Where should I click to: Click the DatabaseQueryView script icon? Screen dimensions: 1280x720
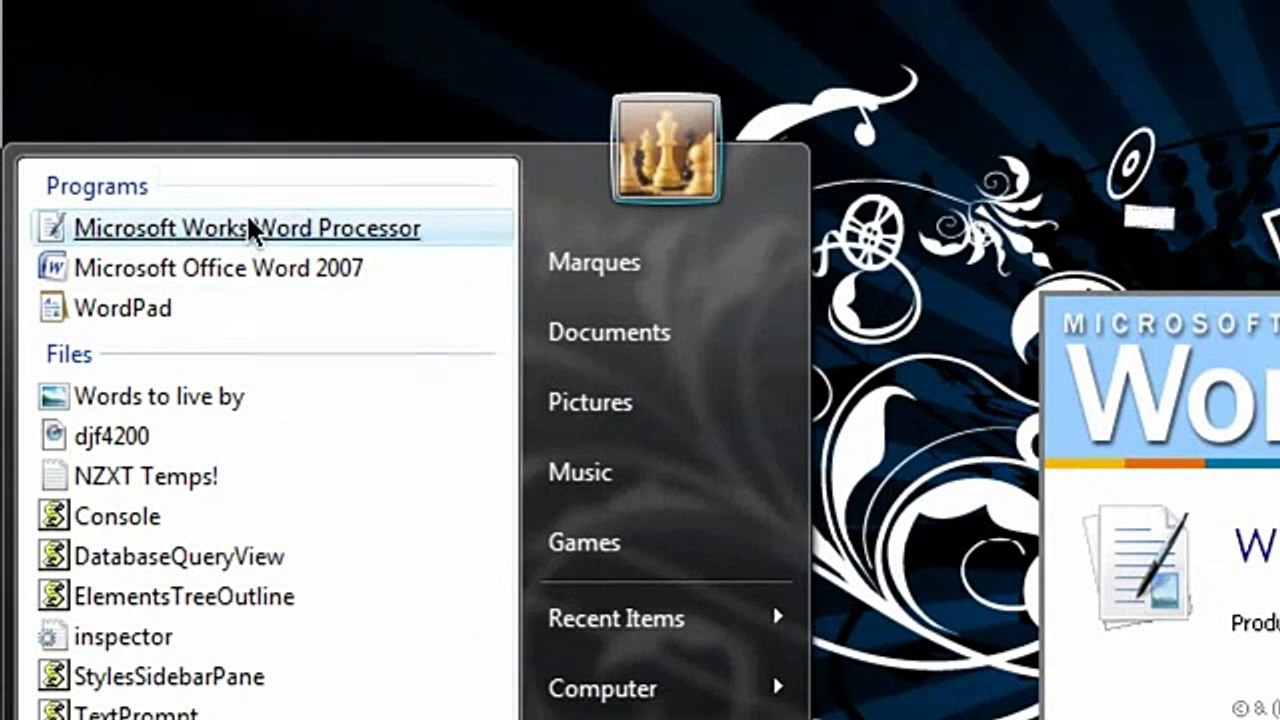[x=53, y=556]
